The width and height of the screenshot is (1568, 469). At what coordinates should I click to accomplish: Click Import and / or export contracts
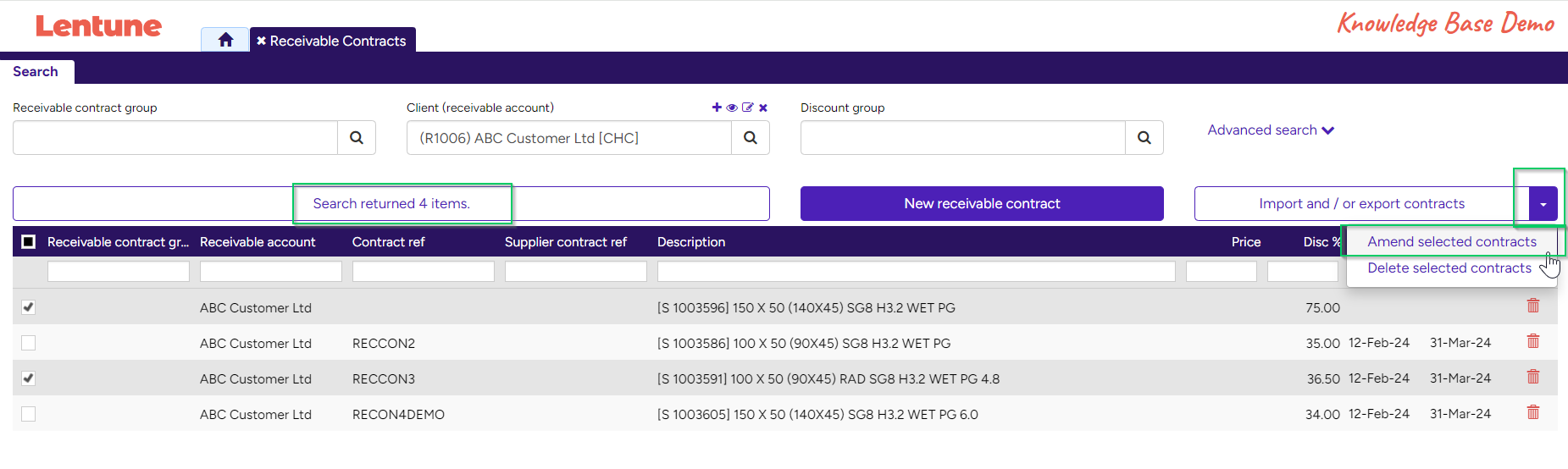coord(1361,204)
